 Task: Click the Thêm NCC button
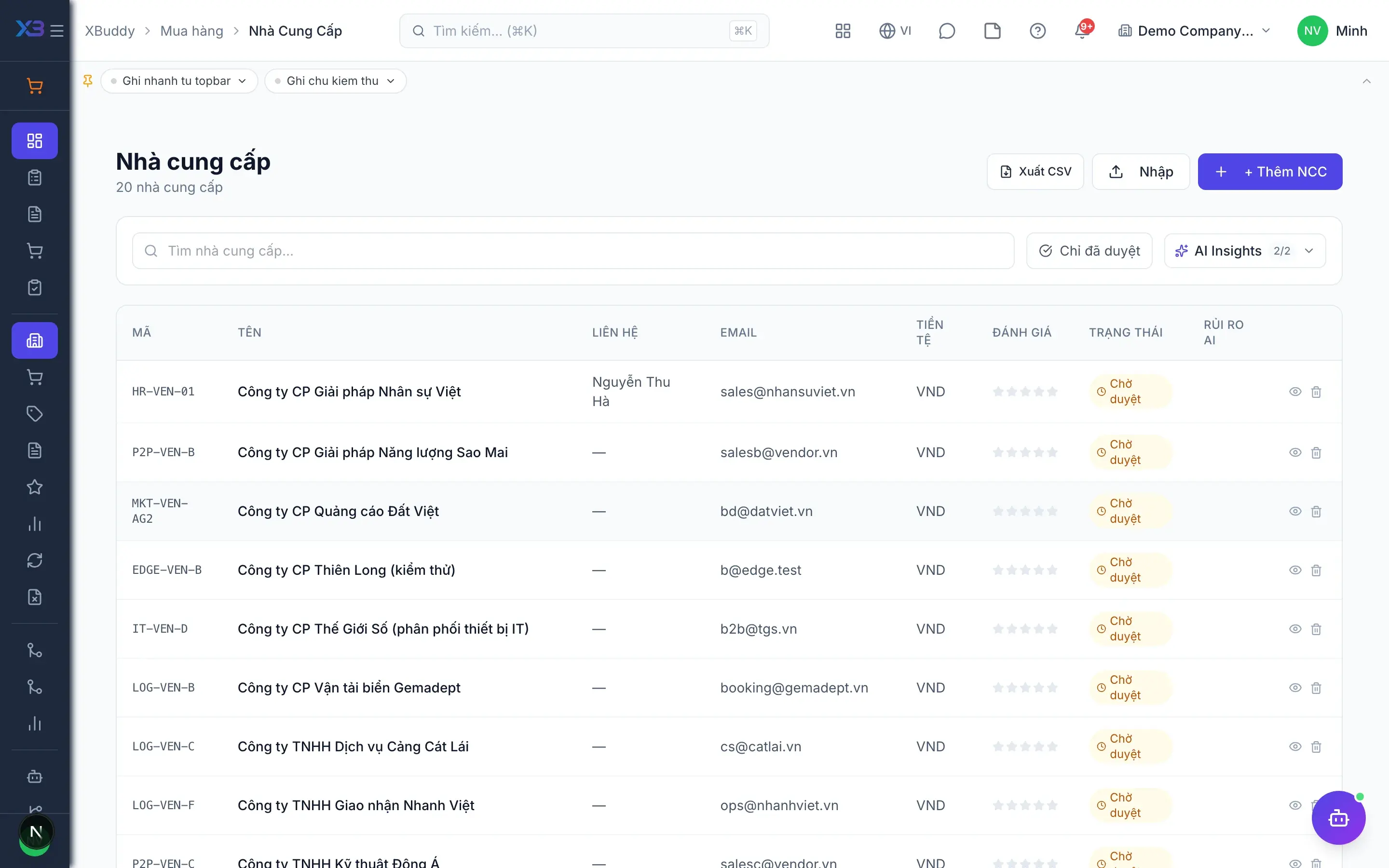click(x=1269, y=172)
